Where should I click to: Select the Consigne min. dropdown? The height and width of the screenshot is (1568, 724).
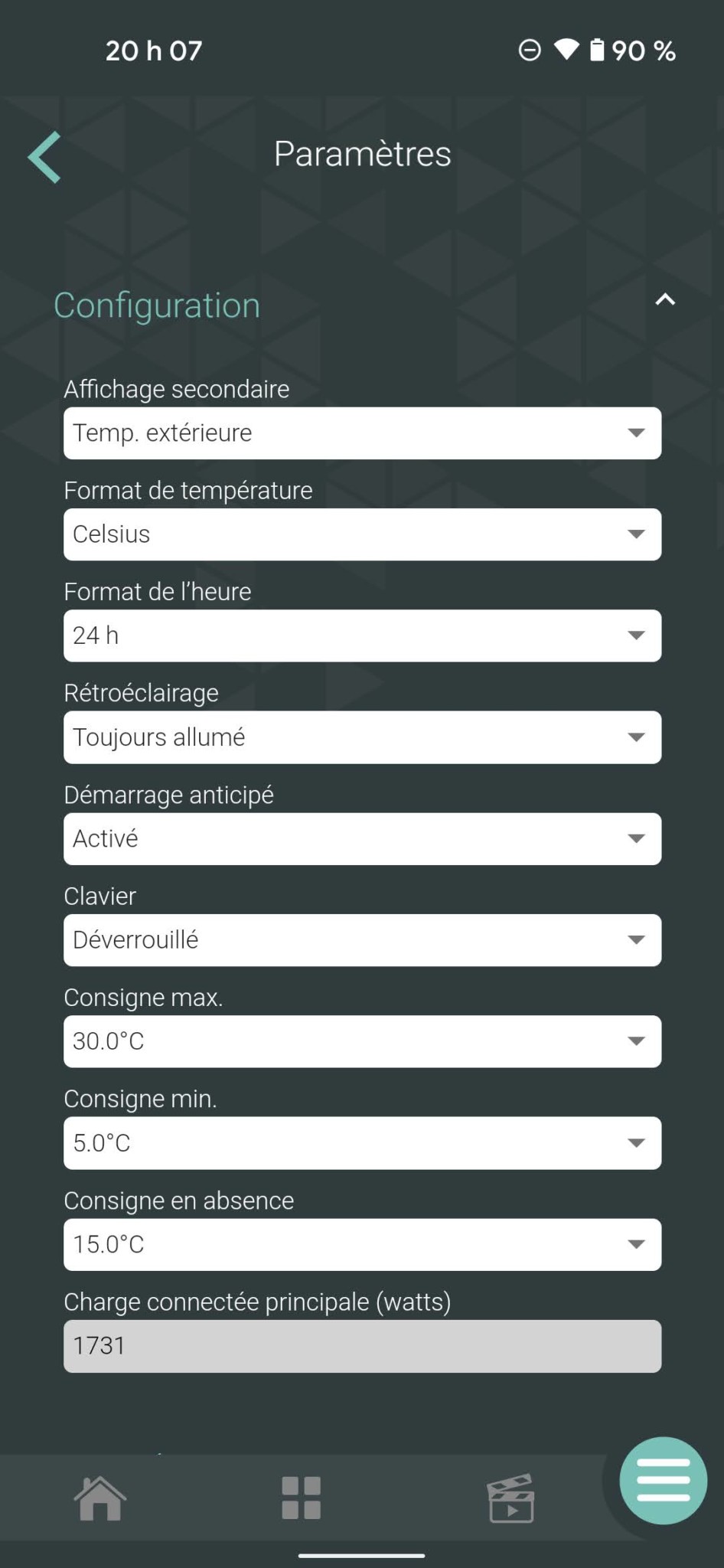[362, 1143]
